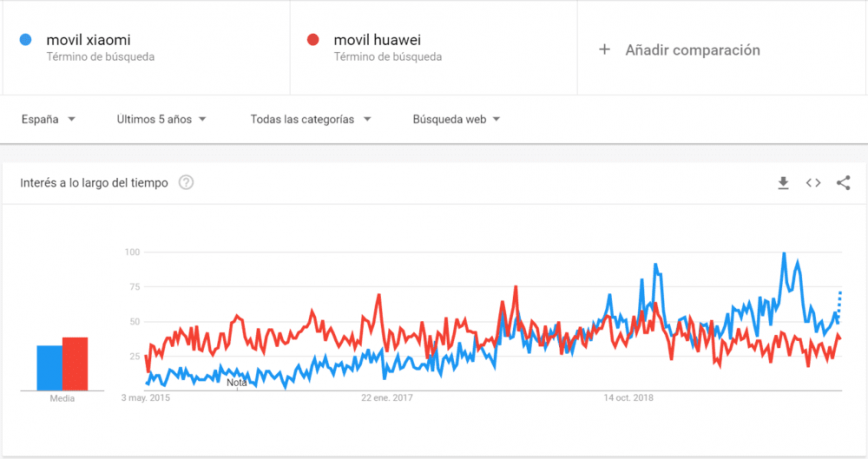
Task: Click the 14 oct. 2018 date label
Action: (x=629, y=398)
